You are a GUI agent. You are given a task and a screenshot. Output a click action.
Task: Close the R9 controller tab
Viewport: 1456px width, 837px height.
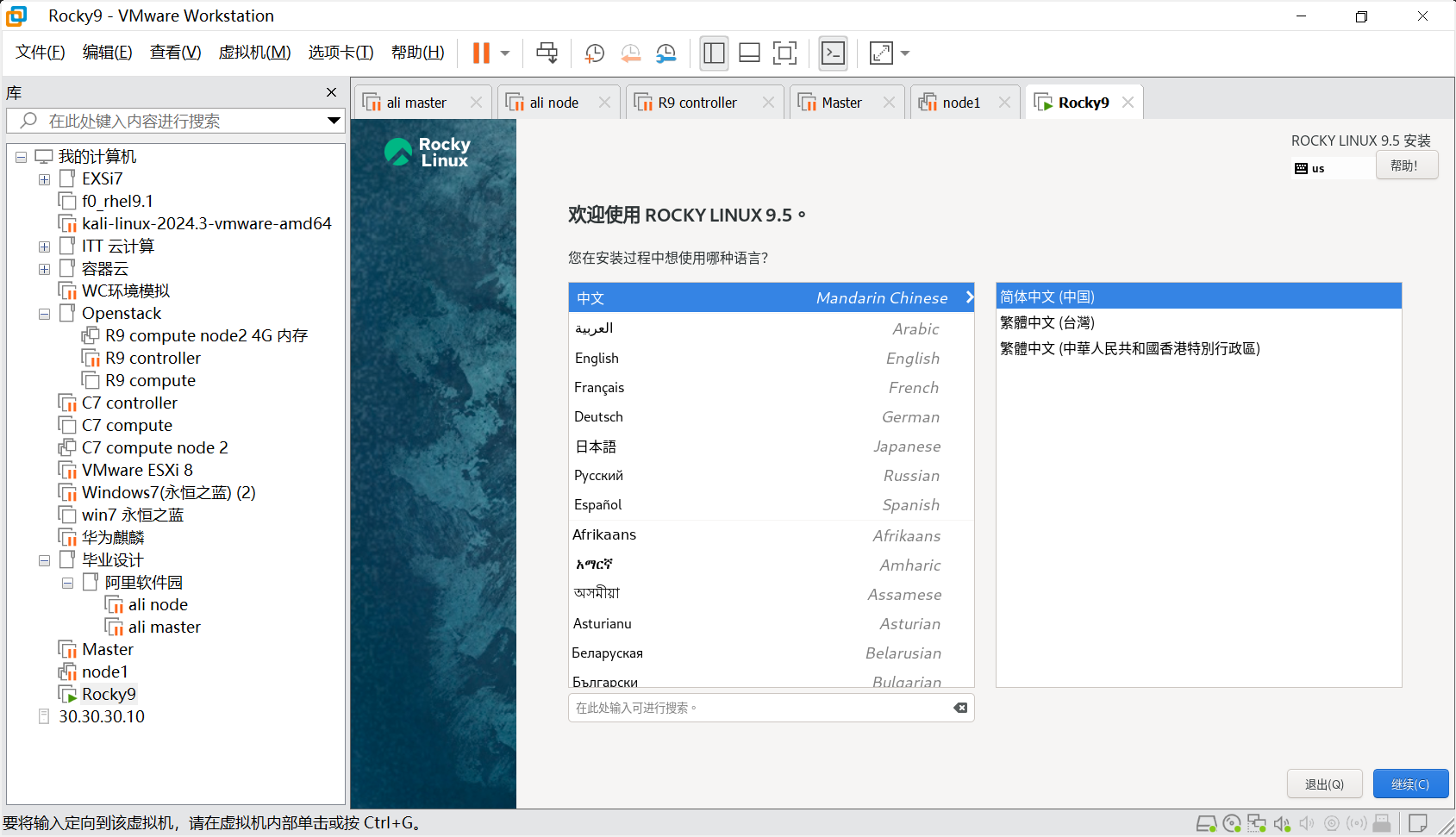point(768,103)
